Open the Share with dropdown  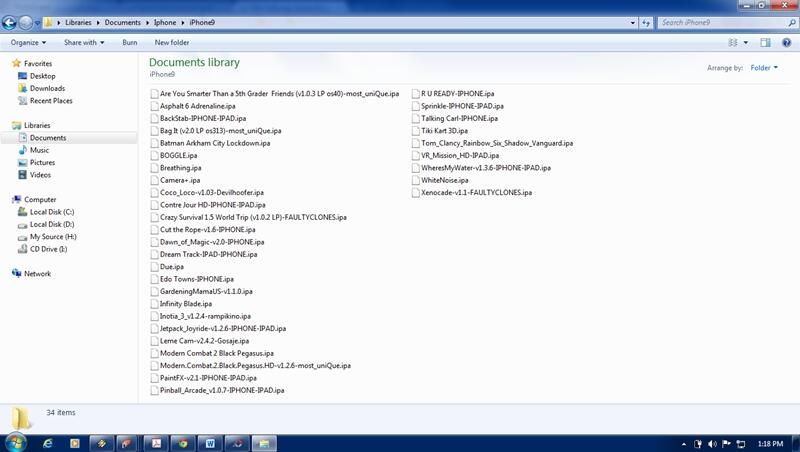pos(84,42)
